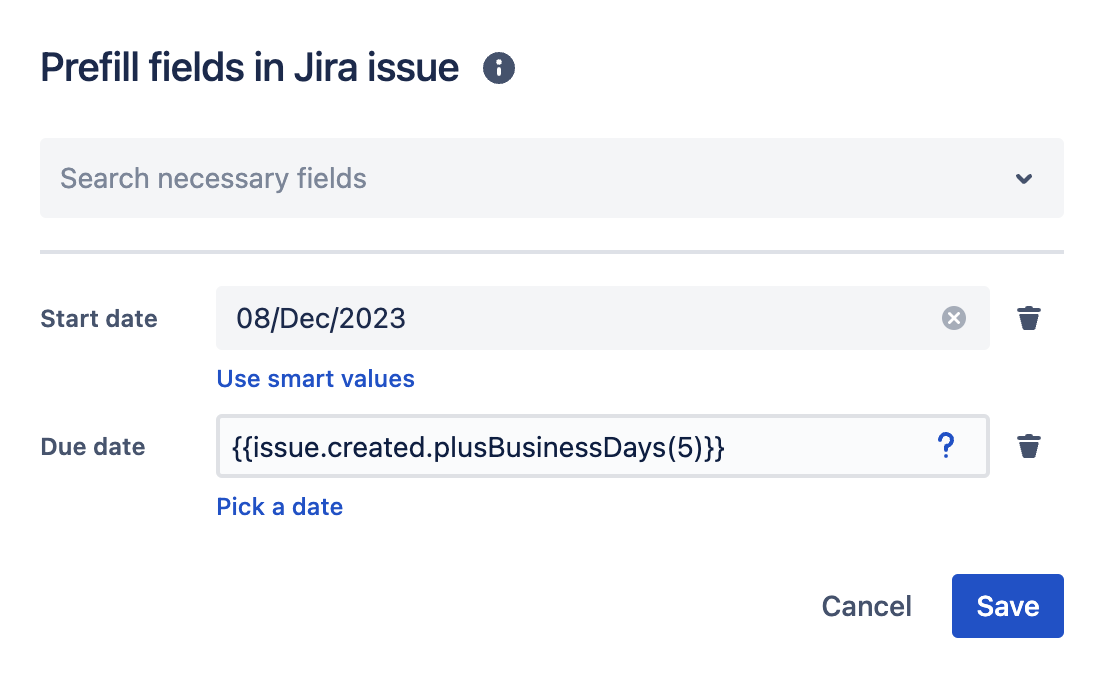1106x684 pixels.
Task: Focus the Search necessary fields placeholder text
Action: click(x=214, y=179)
